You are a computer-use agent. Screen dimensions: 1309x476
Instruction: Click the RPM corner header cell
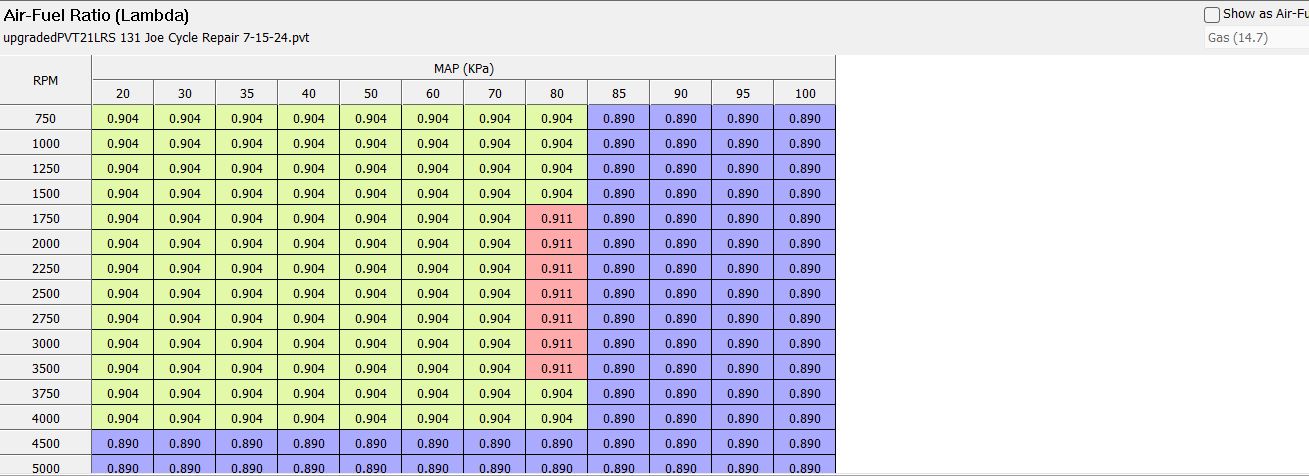46,80
